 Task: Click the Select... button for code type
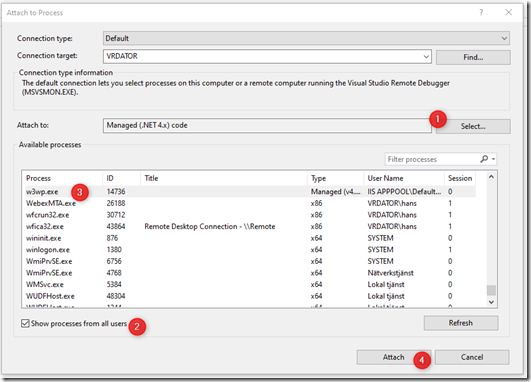coord(473,126)
